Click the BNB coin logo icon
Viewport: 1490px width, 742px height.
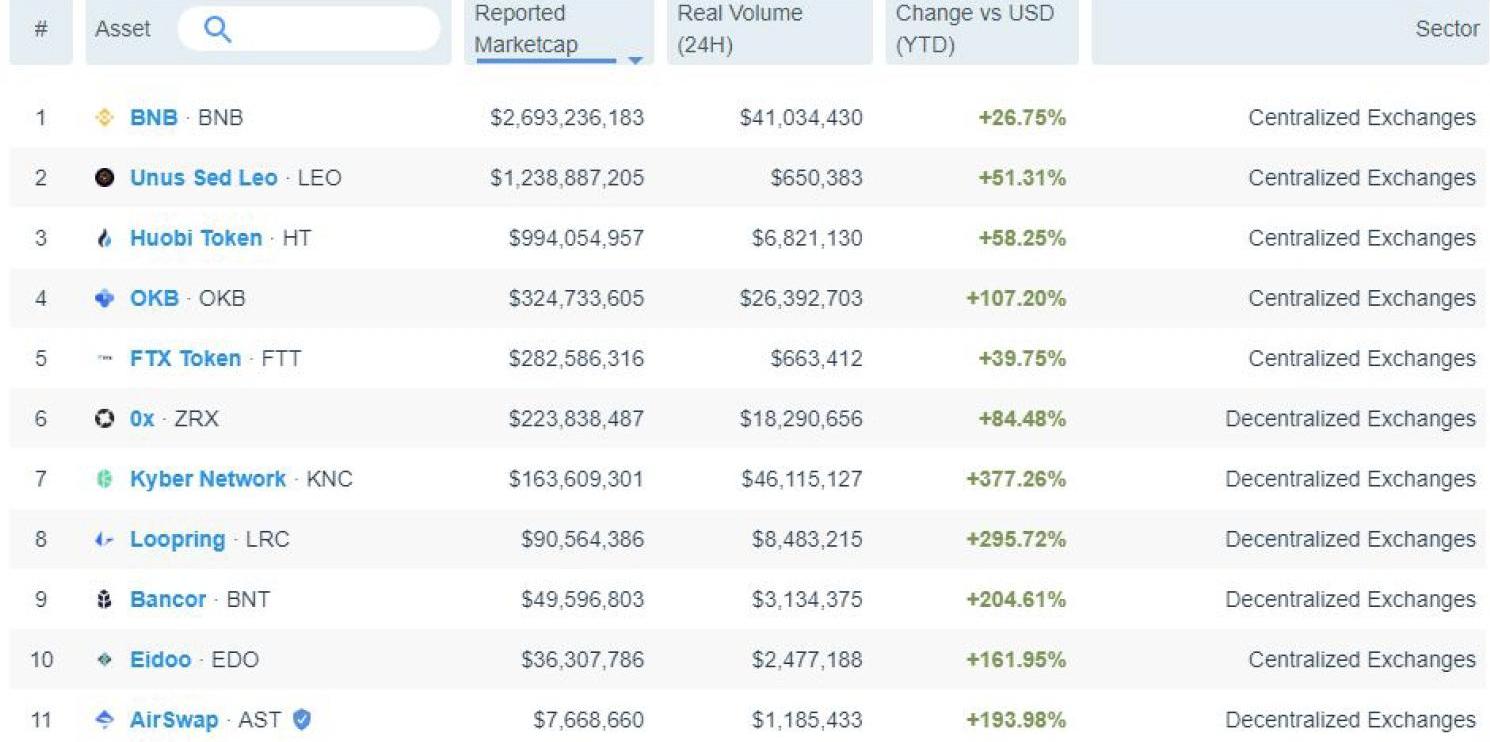[x=104, y=118]
